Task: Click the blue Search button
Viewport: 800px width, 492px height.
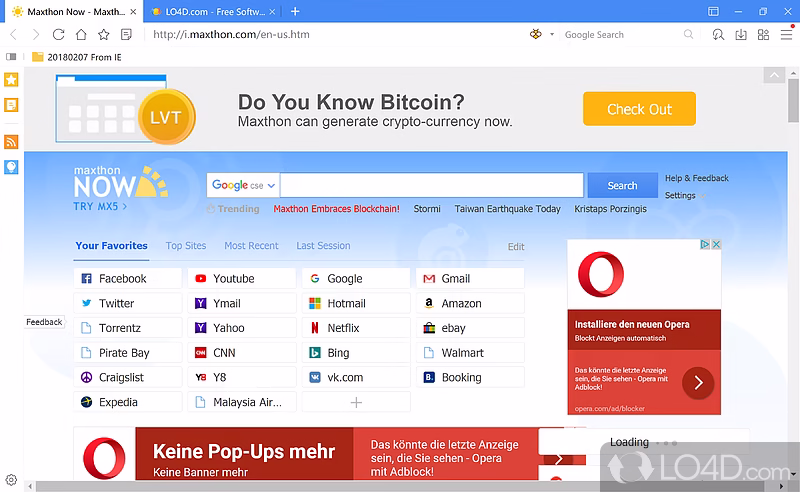Action: click(x=622, y=185)
